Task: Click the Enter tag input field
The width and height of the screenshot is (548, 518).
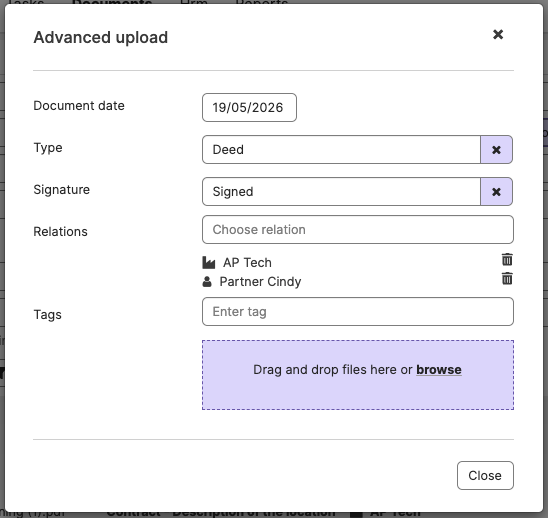Action: point(358,312)
